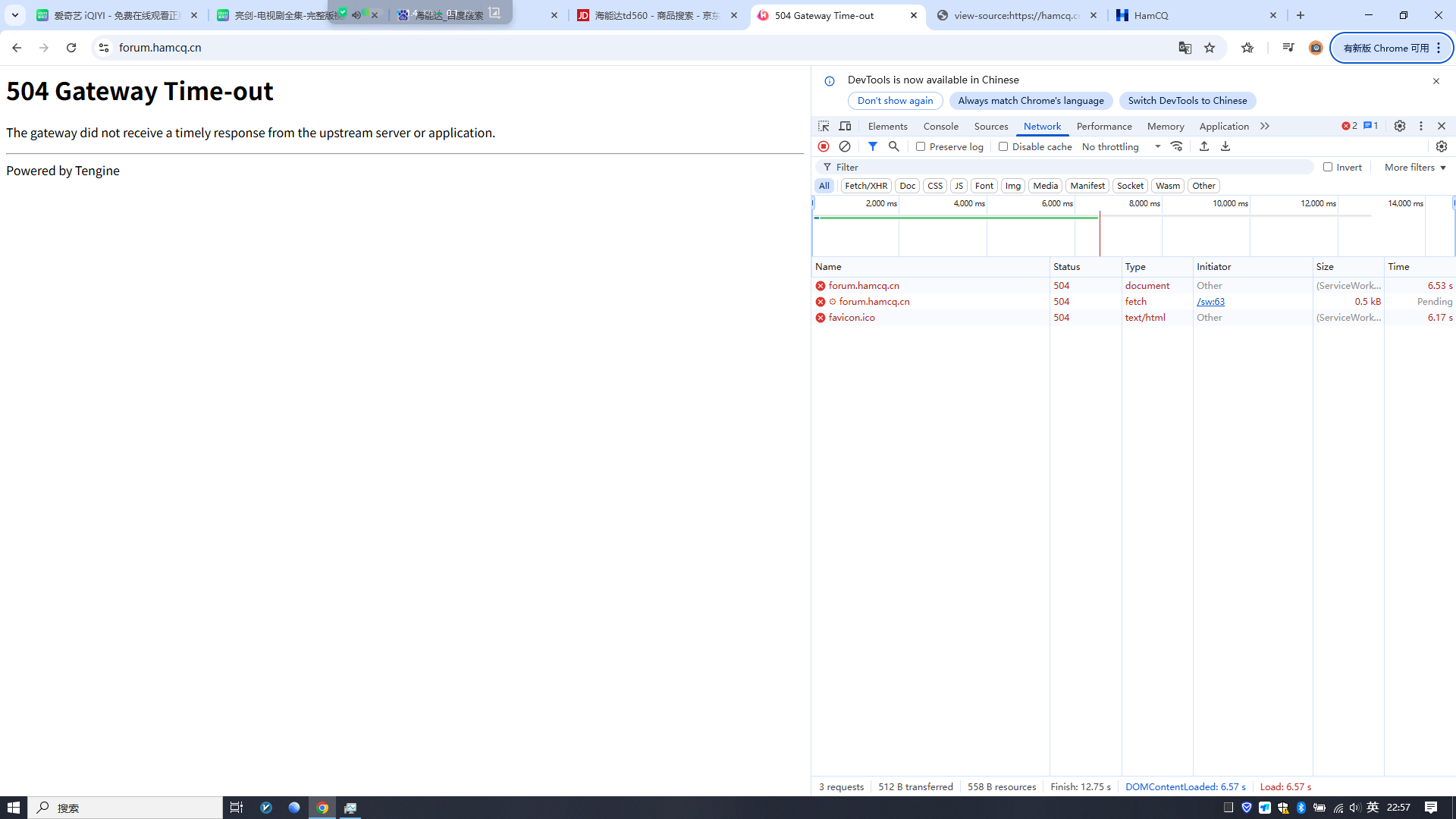Click the Filter text input field
This screenshot has width=1456, height=819.
(x=1069, y=167)
